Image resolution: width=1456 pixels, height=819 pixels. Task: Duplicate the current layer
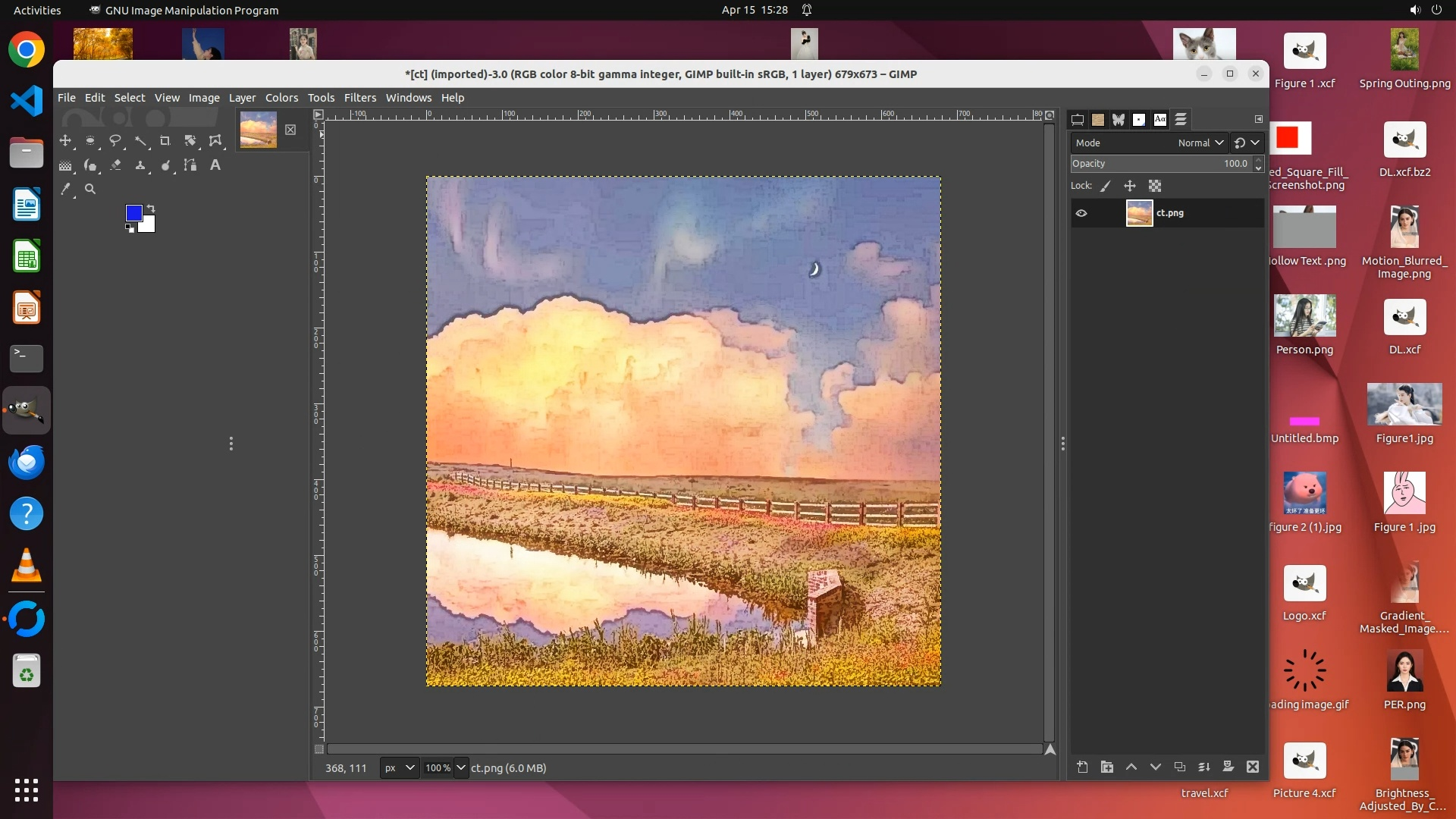pos(1180,767)
